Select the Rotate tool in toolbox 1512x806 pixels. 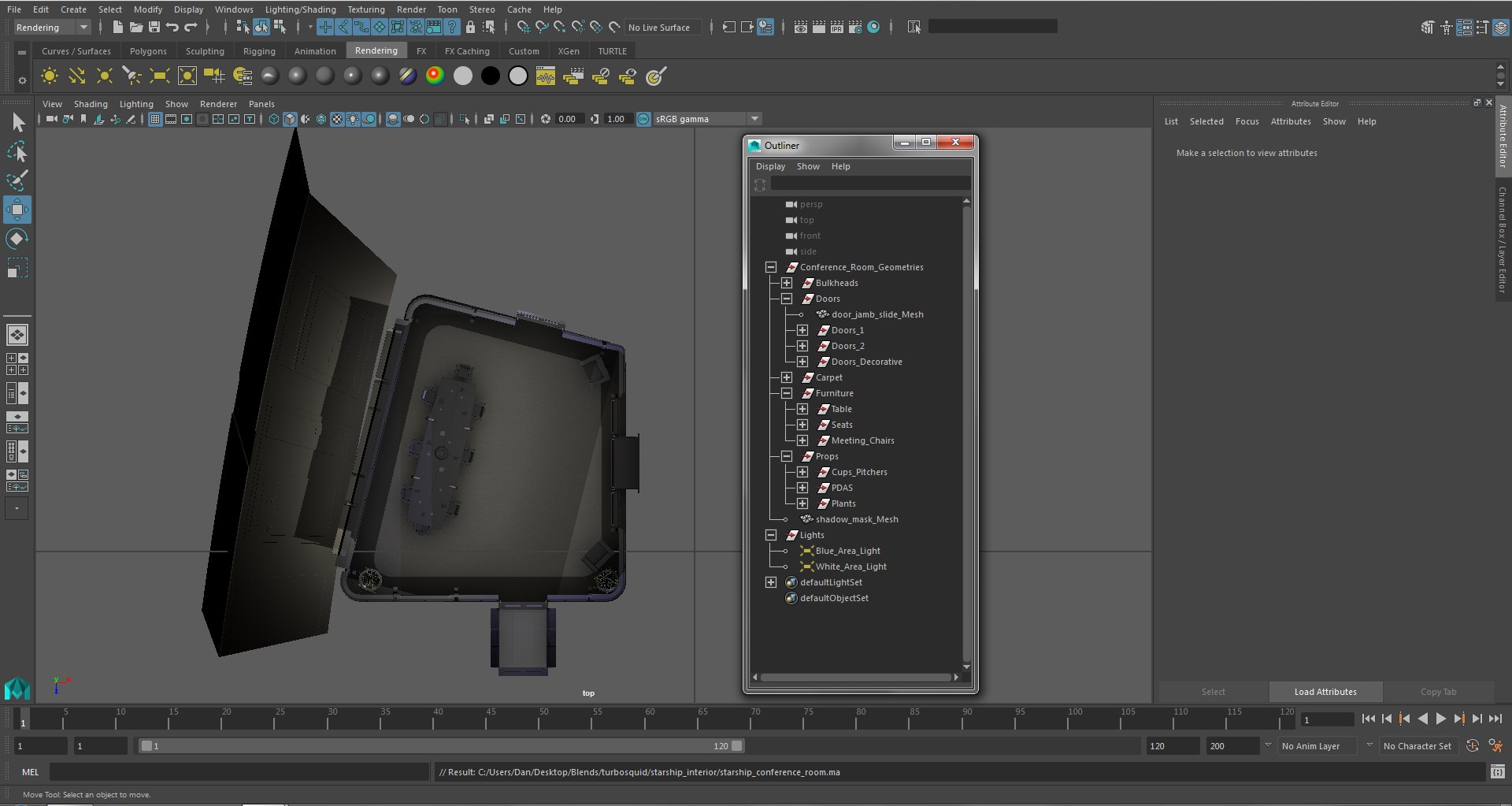click(x=17, y=239)
